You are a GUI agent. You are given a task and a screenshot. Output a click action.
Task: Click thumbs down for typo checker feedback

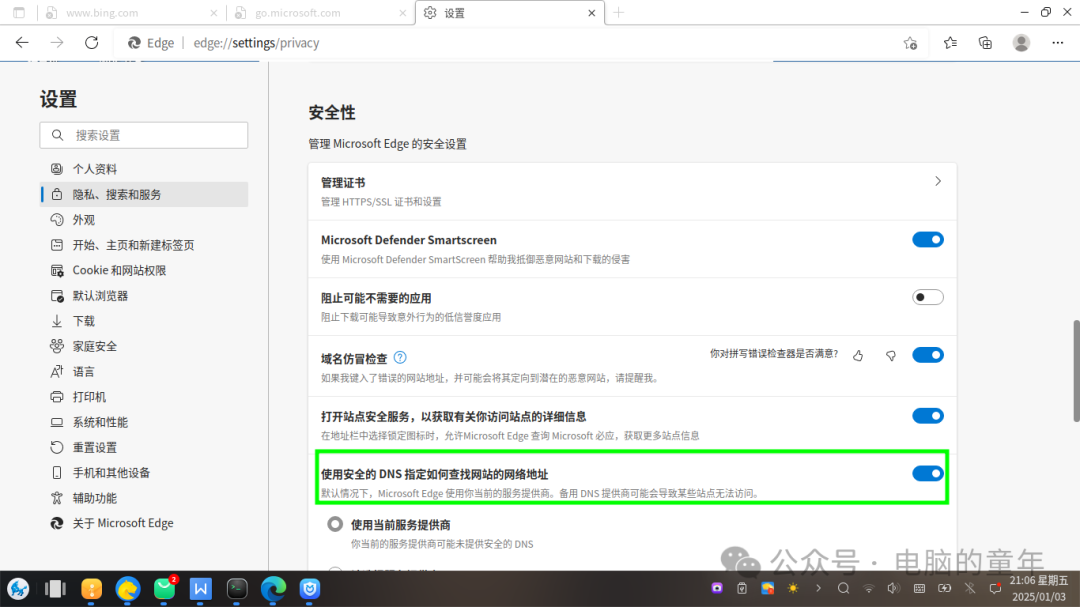tap(891, 356)
